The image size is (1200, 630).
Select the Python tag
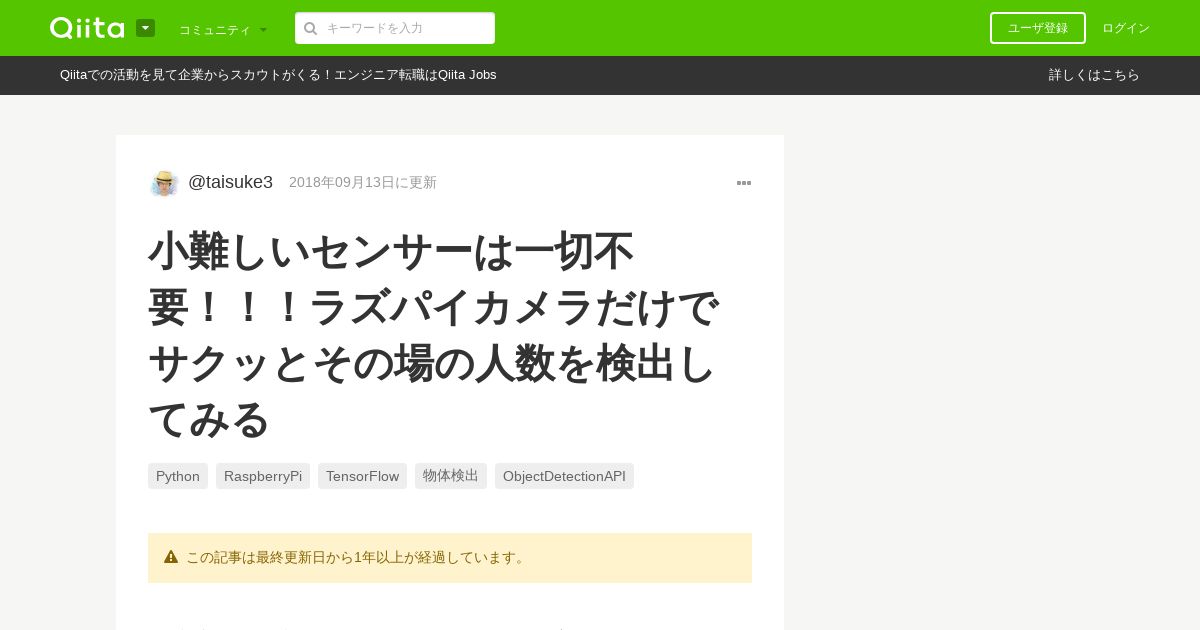[x=178, y=476]
